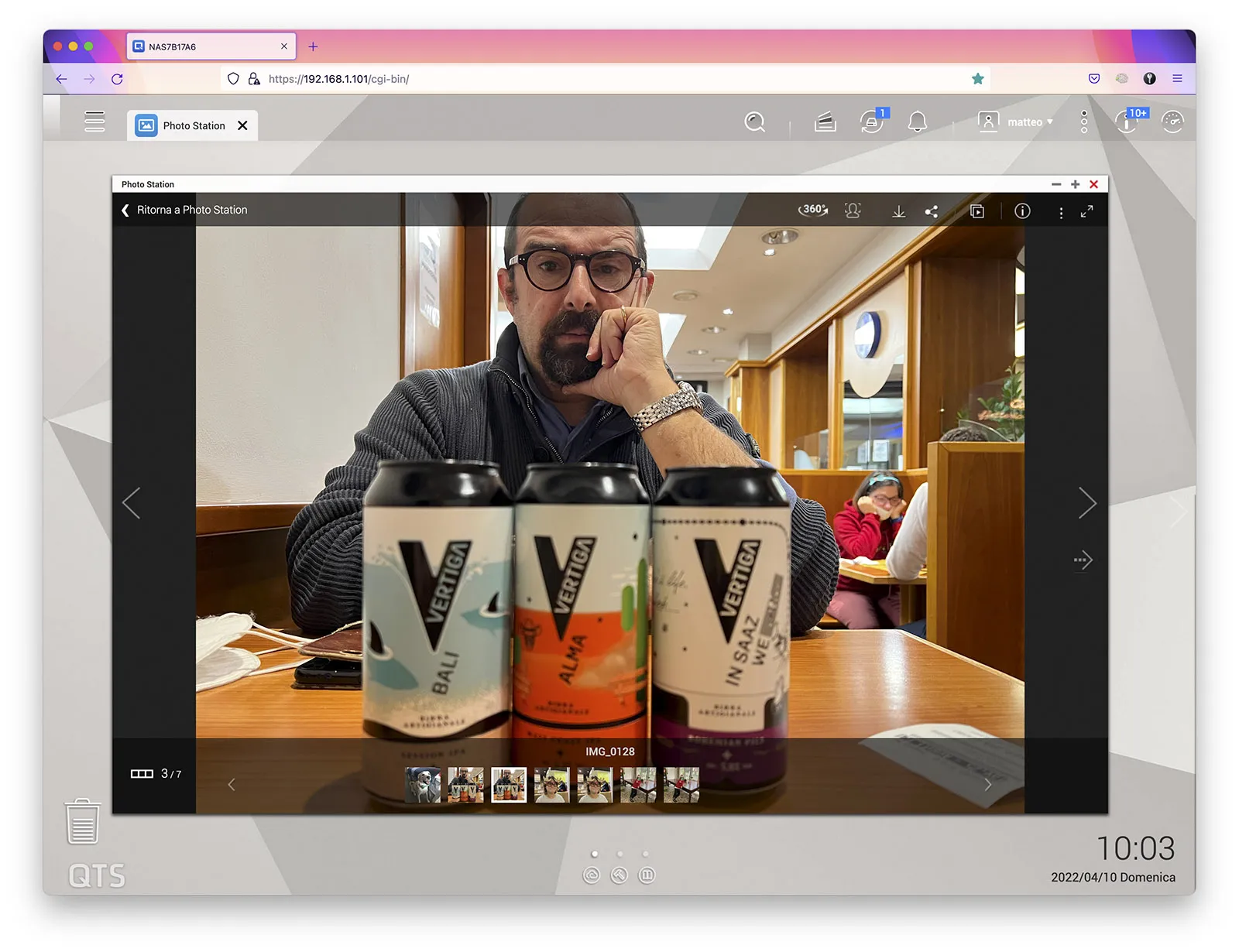Page the thumbnail strip right

(x=987, y=785)
